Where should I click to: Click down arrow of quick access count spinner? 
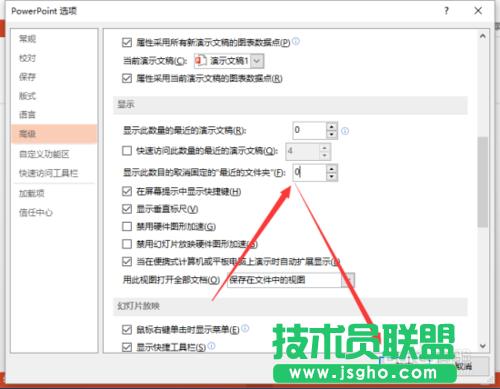325,155
